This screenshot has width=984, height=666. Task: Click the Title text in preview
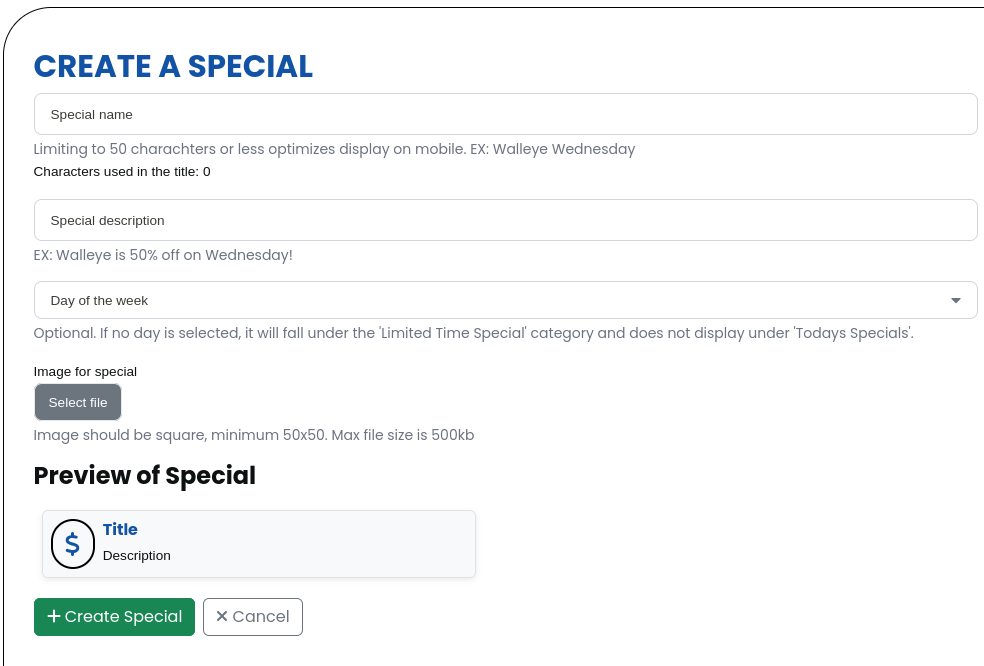click(x=120, y=529)
